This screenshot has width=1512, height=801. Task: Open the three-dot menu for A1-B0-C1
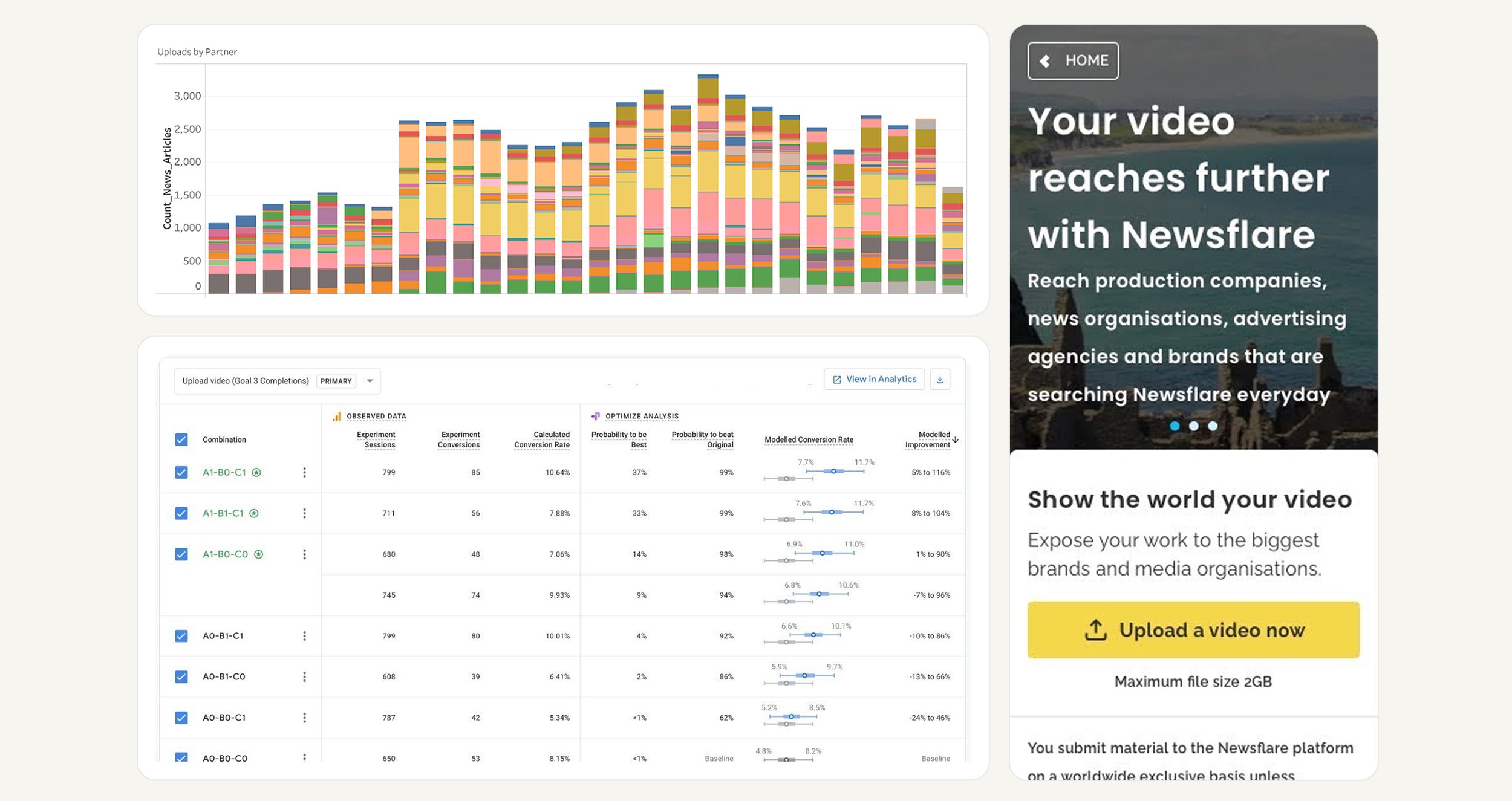(x=305, y=473)
